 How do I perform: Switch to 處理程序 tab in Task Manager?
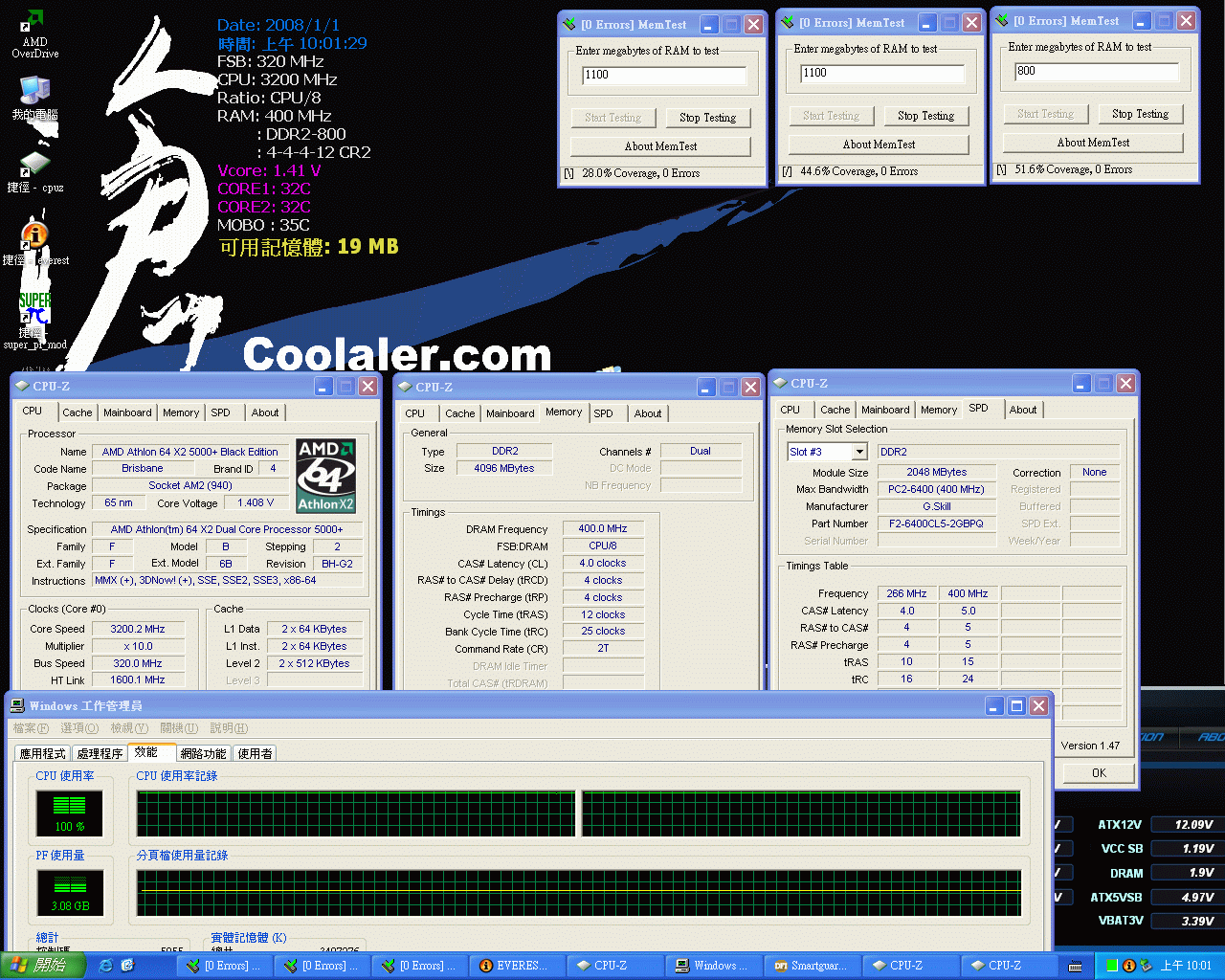tap(100, 753)
